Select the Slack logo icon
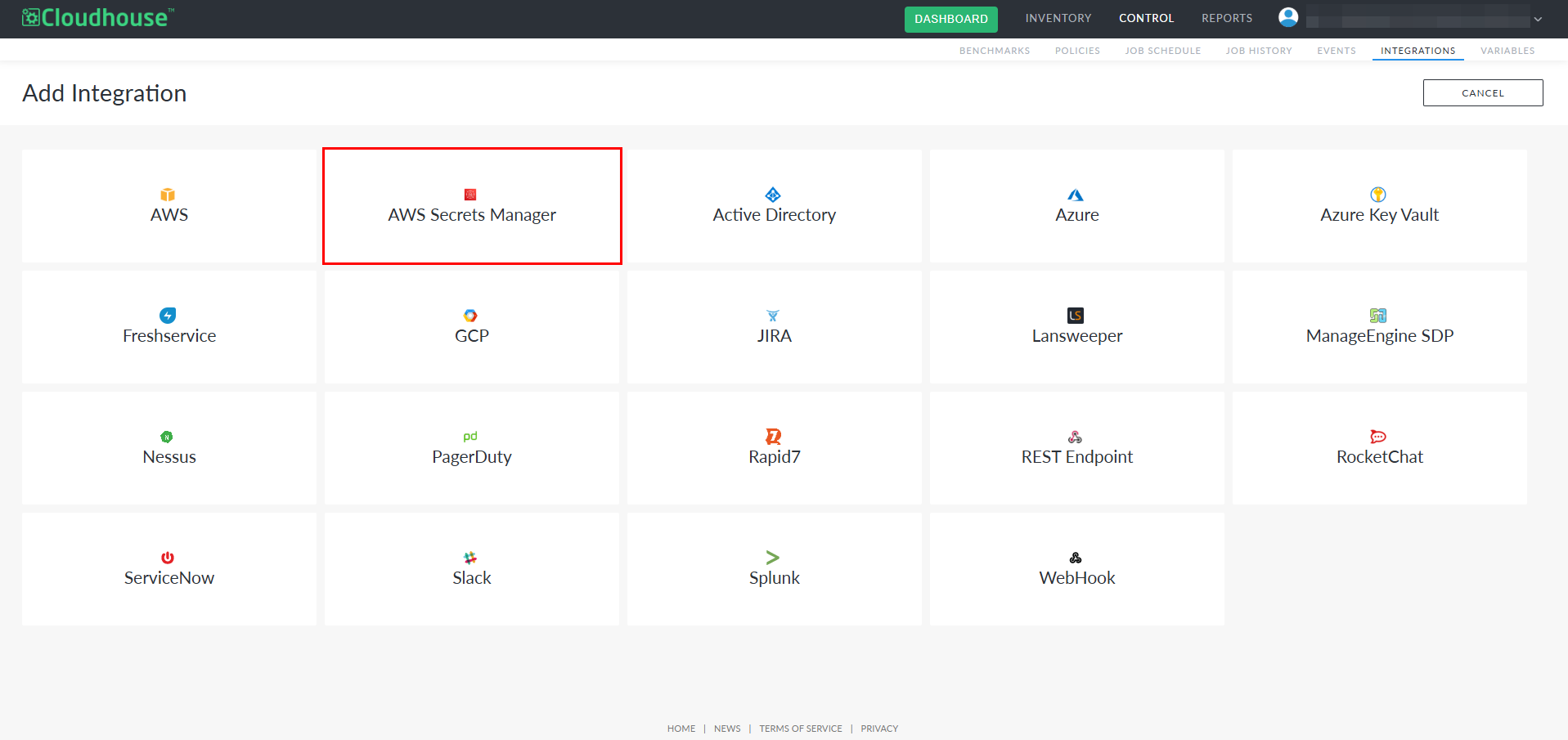1568x740 pixels. click(470, 558)
